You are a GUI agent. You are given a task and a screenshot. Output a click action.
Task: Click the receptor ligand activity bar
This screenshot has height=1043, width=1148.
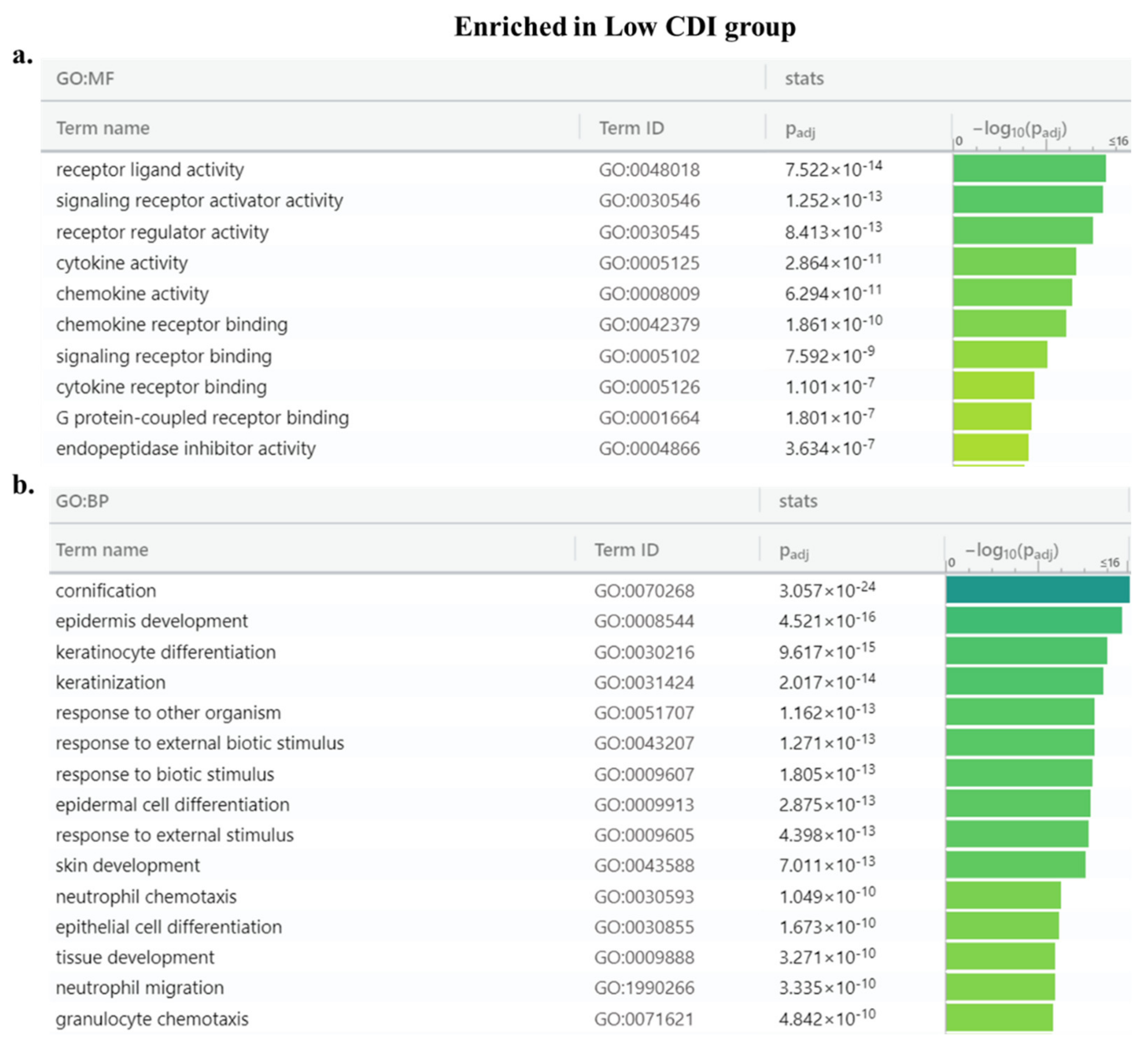point(1029,169)
